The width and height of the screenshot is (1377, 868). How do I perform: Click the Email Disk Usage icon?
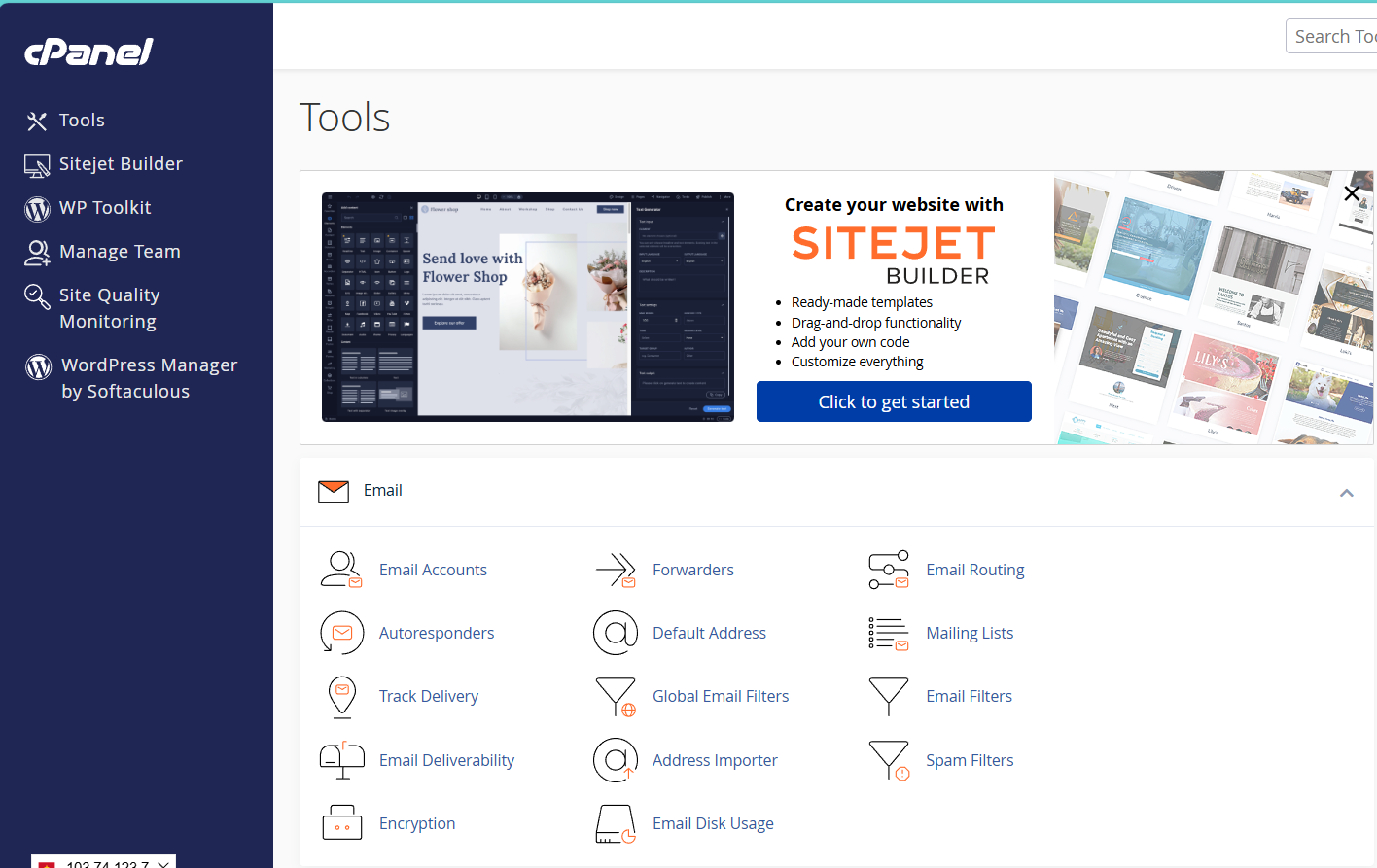[x=616, y=823]
